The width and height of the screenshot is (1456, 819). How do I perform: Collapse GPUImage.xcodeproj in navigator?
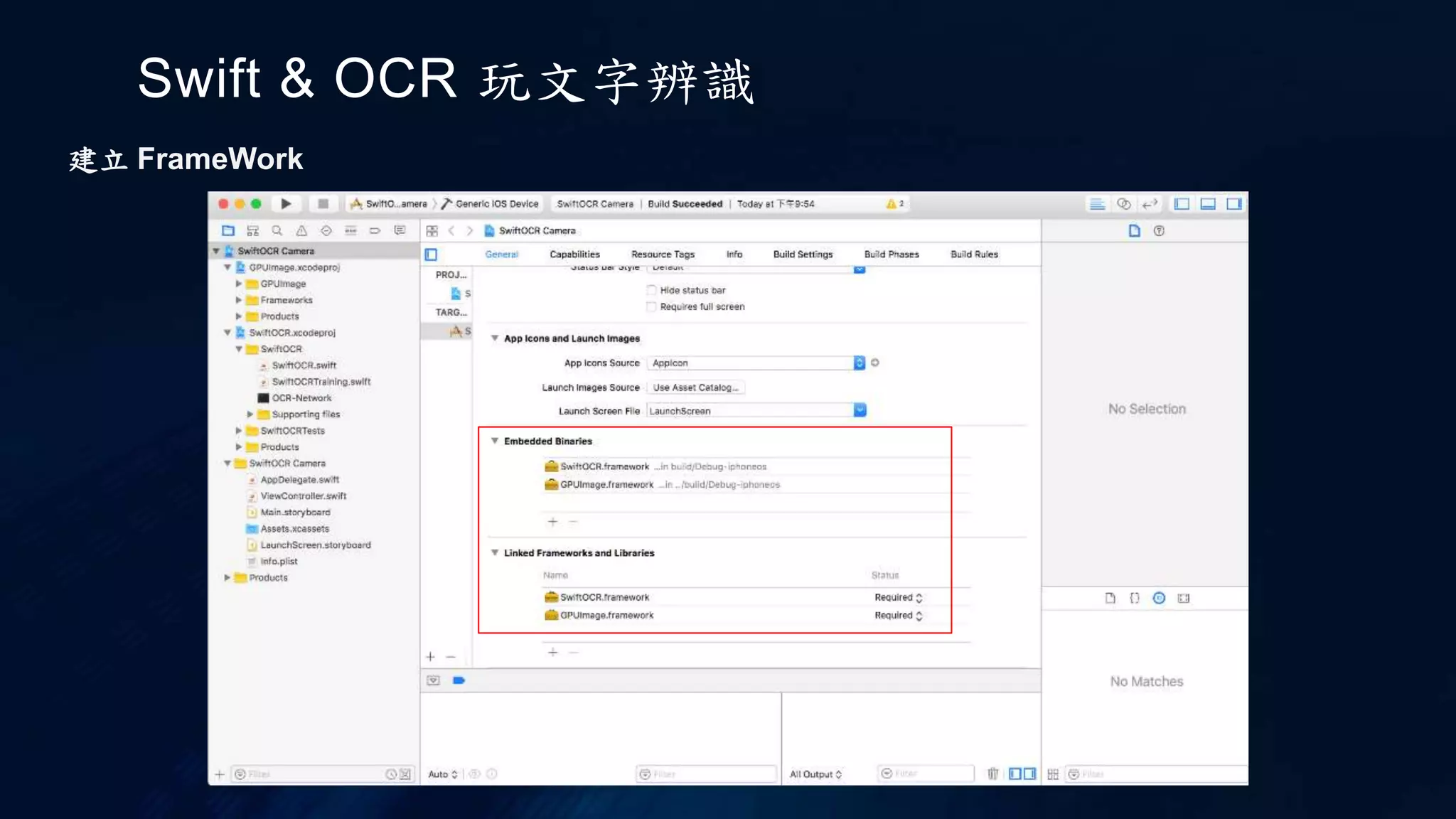click(227, 267)
